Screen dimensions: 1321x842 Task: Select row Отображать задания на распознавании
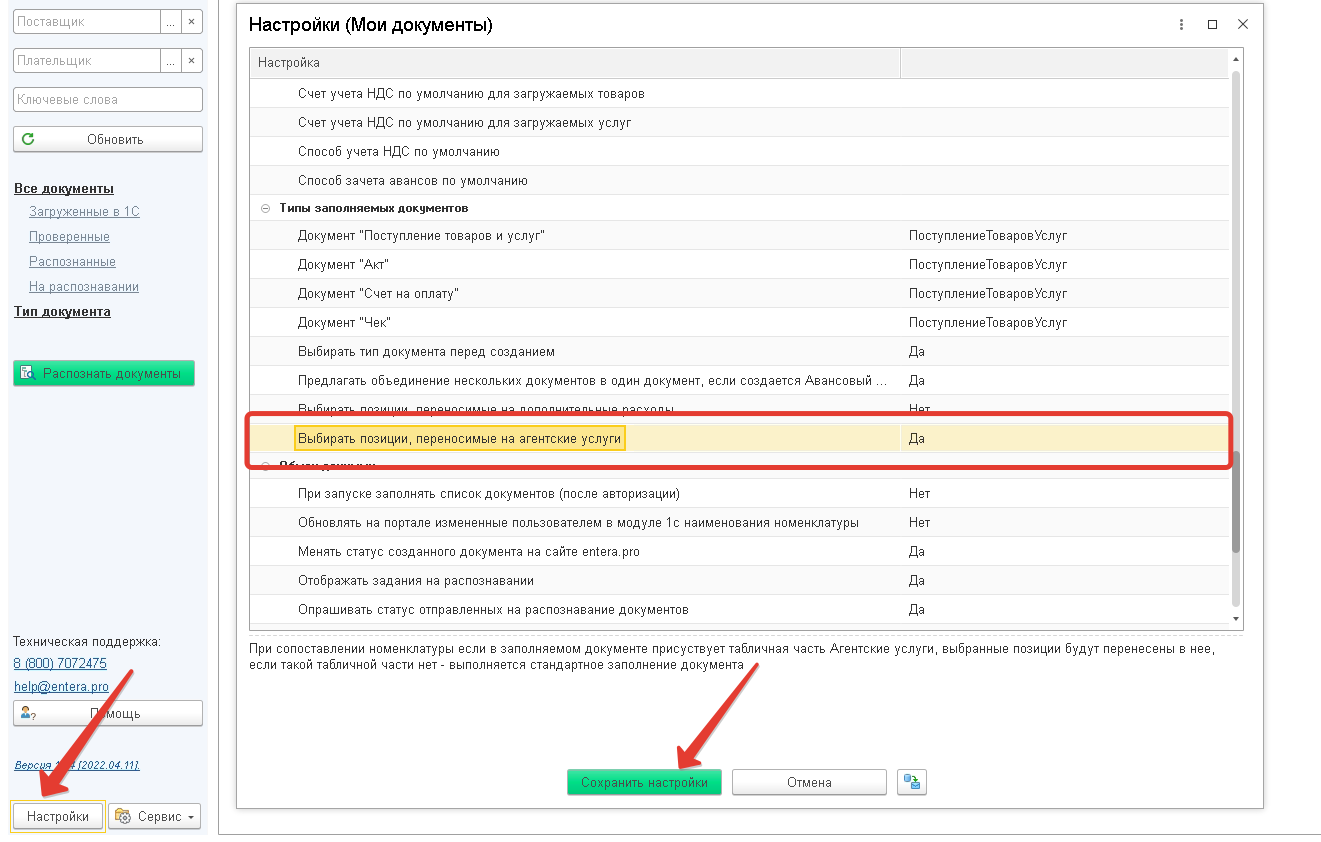point(739,581)
